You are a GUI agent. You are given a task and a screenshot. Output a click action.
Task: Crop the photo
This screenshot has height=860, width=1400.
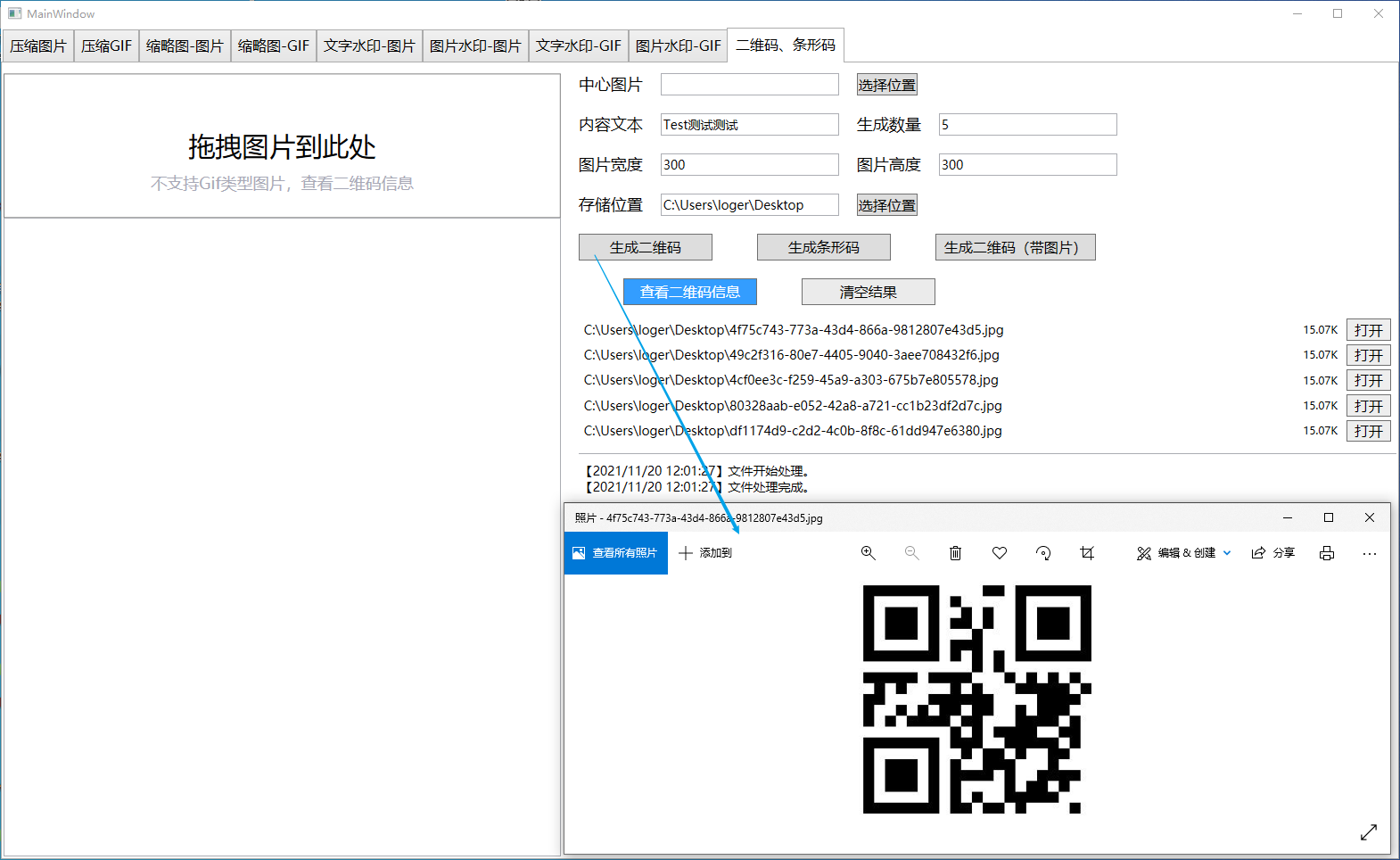click(1087, 553)
